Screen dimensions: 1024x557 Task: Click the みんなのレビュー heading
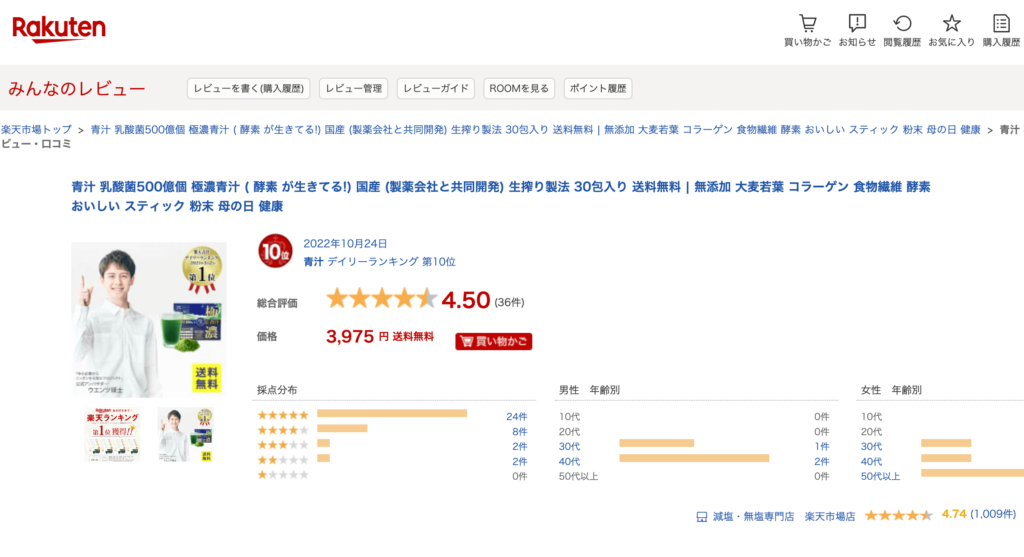point(77,89)
